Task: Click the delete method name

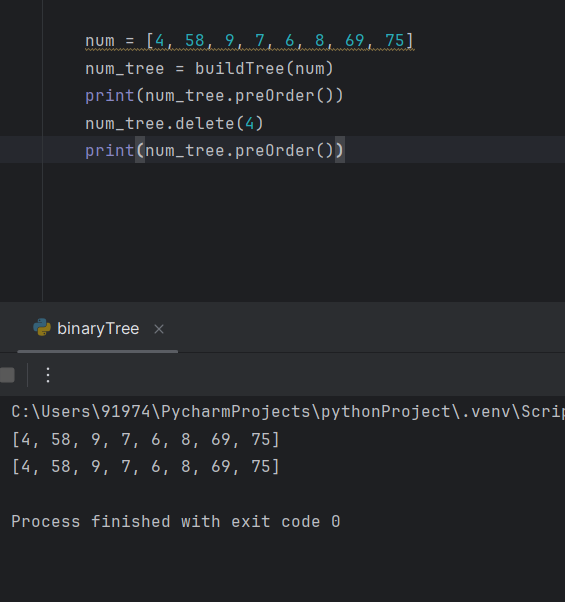Action: (205, 124)
